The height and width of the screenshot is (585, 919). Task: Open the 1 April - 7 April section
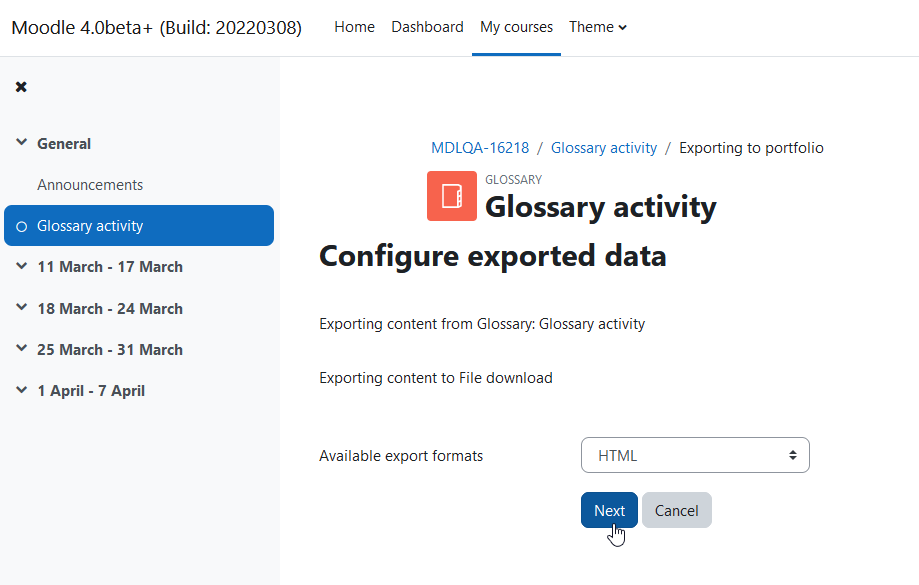tap(91, 390)
